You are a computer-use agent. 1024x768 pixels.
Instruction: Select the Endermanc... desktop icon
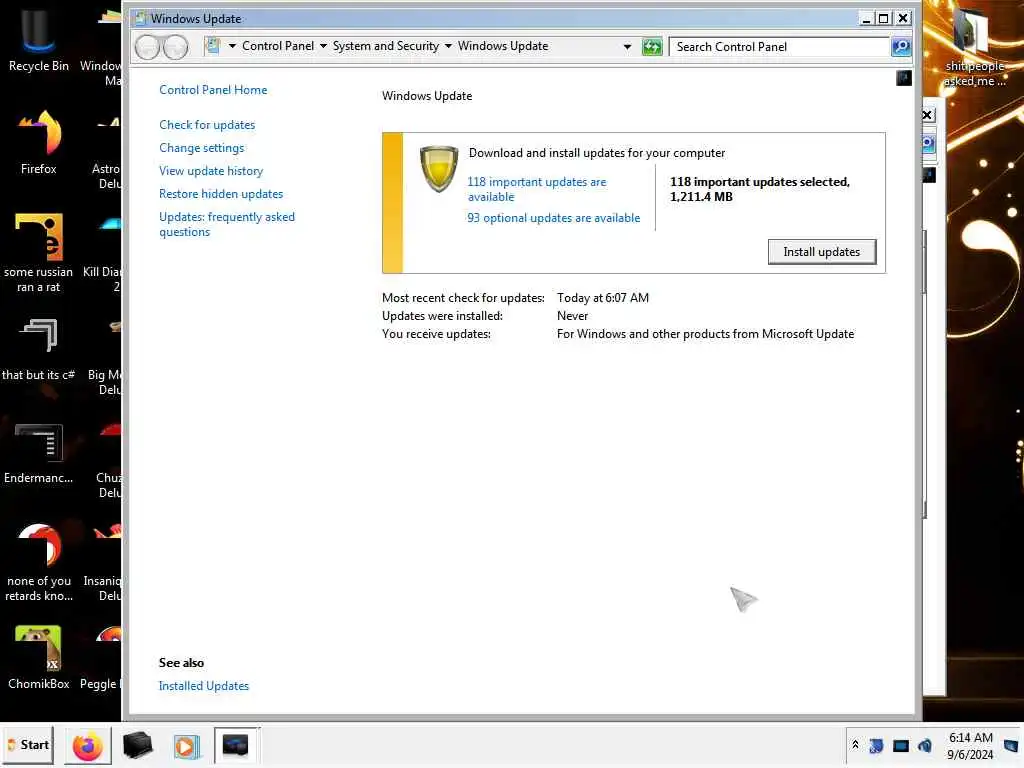[x=39, y=452]
